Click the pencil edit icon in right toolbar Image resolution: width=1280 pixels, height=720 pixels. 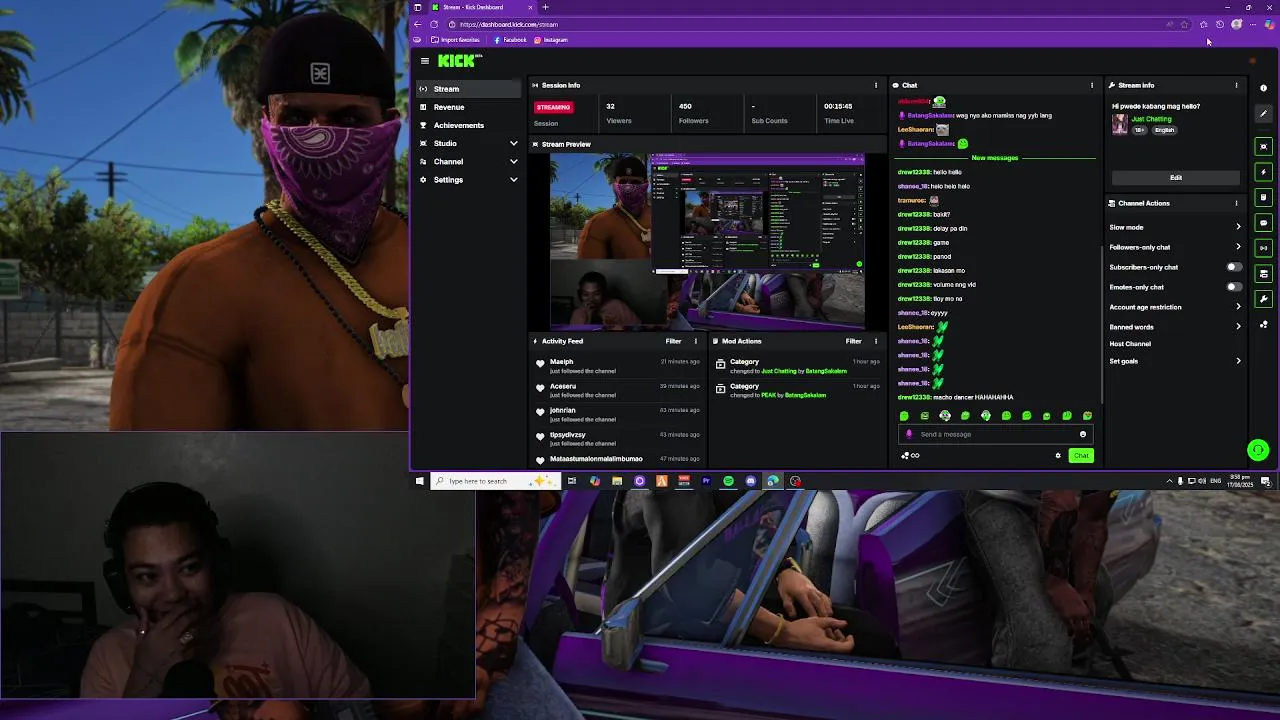tap(1264, 113)
